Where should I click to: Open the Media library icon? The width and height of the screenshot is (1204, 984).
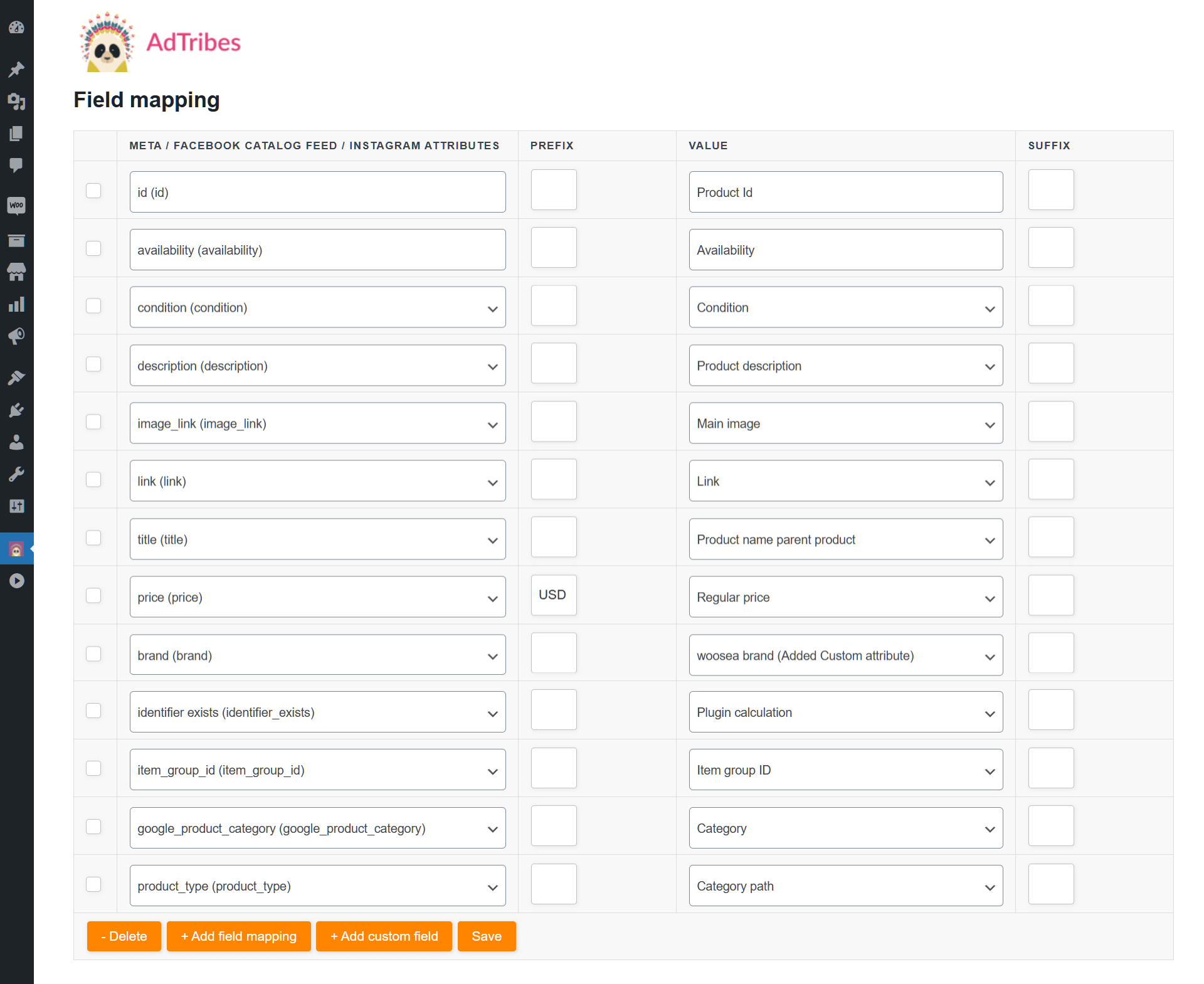tap(16, 101)
